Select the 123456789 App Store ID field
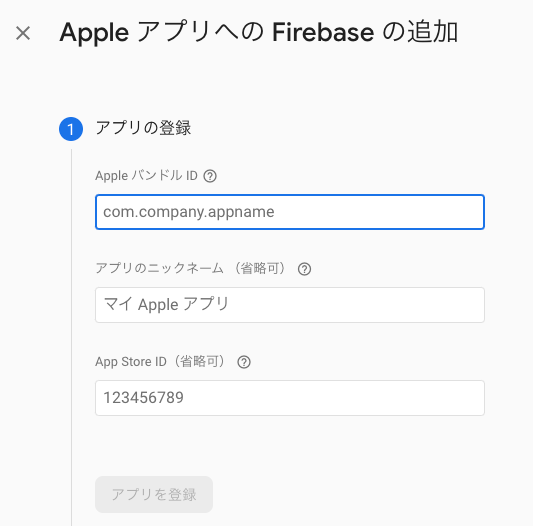533x526 pixels. pyautogui.click(x=290, y=398)
